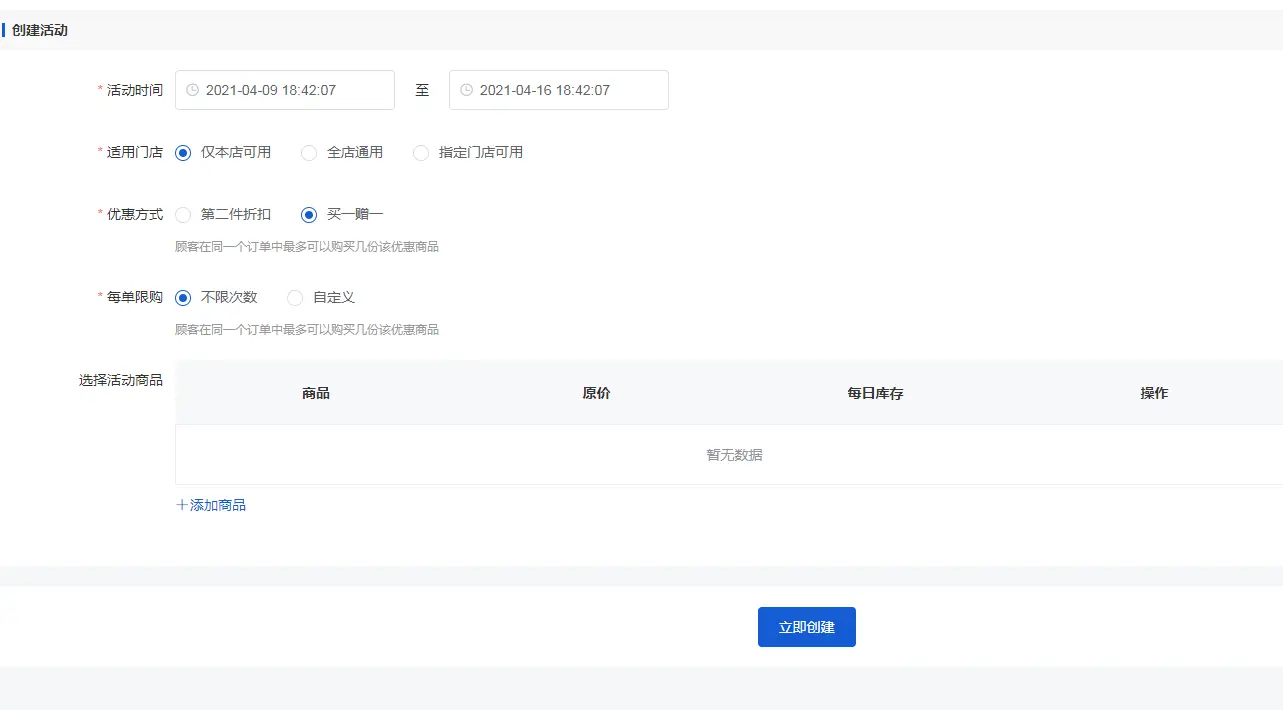Click the 选择活动商品 label
This screenshot has height=710, width=1283.
tap(121, 380)
